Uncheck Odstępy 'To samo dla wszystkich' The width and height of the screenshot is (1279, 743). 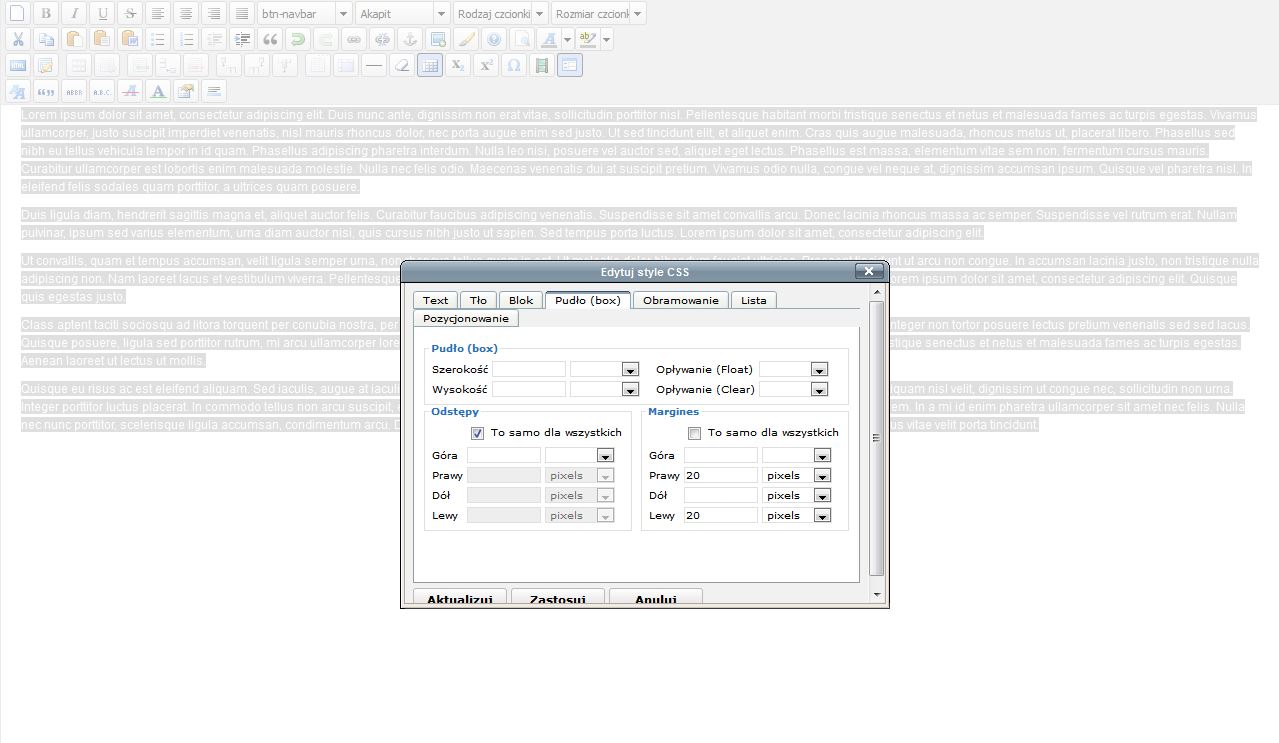tap(477, 433)
